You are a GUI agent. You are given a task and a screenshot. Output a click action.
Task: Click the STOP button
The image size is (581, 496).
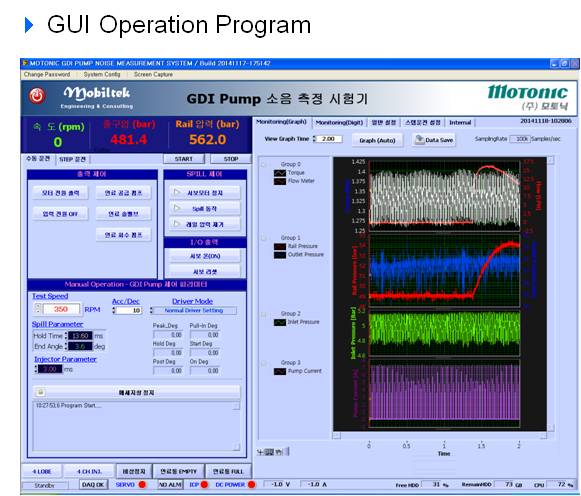click(x=230, y=159)
